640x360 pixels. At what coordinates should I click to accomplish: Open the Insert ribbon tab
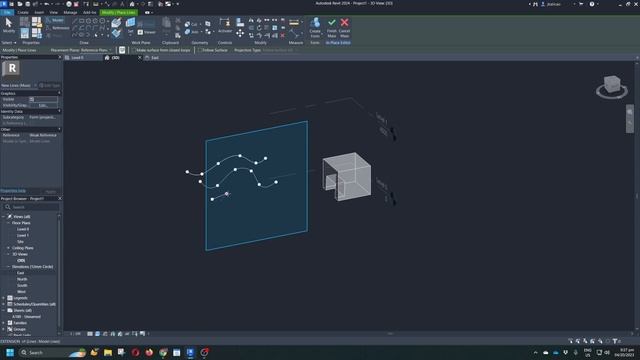point(39,13)
